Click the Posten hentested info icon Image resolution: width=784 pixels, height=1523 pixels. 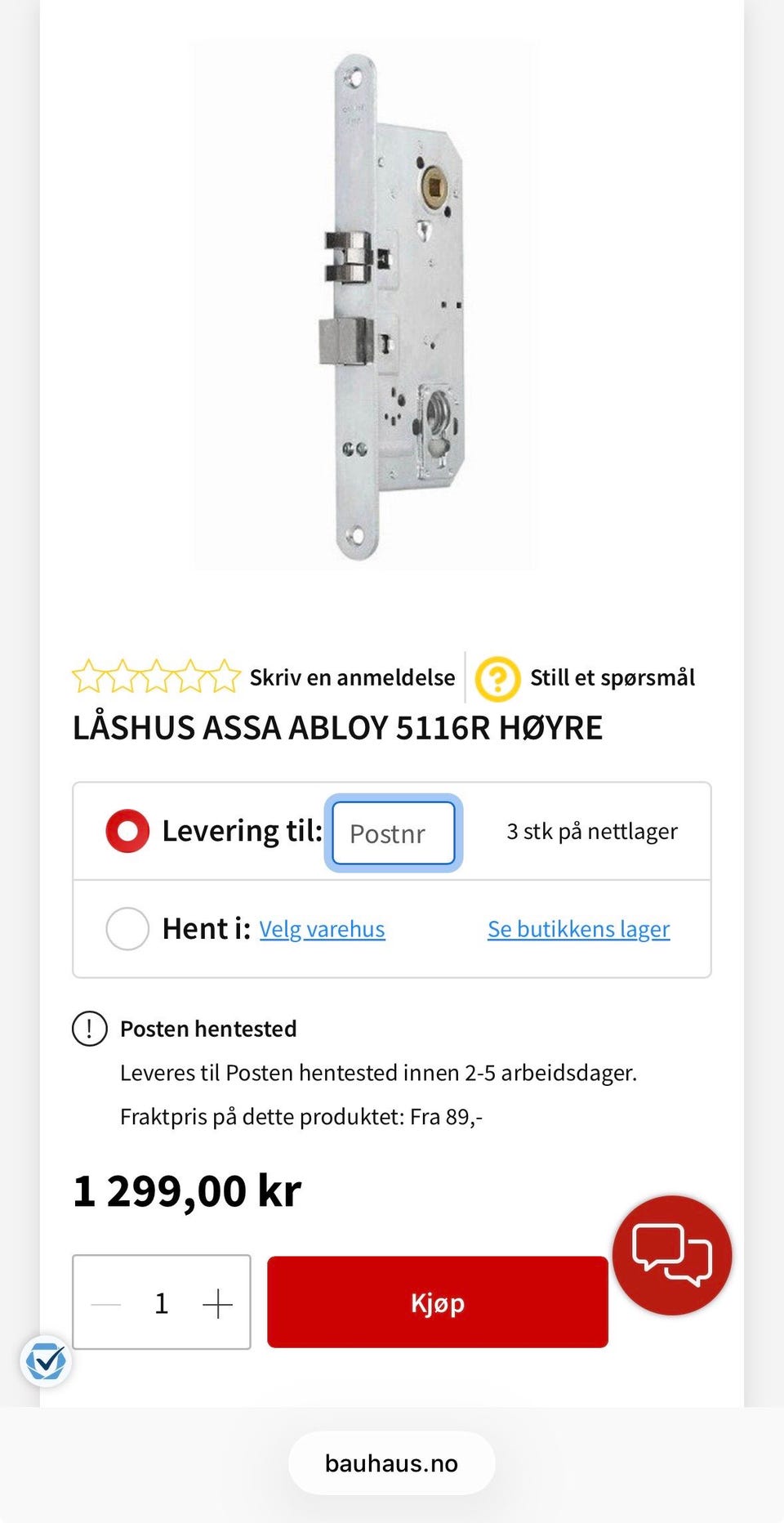[x=90, y=1029]
